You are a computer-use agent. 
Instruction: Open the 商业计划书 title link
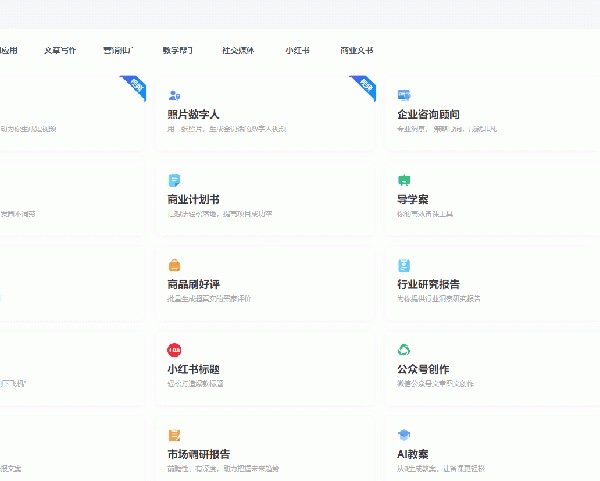pyautogui.click(x=193, y=199)
